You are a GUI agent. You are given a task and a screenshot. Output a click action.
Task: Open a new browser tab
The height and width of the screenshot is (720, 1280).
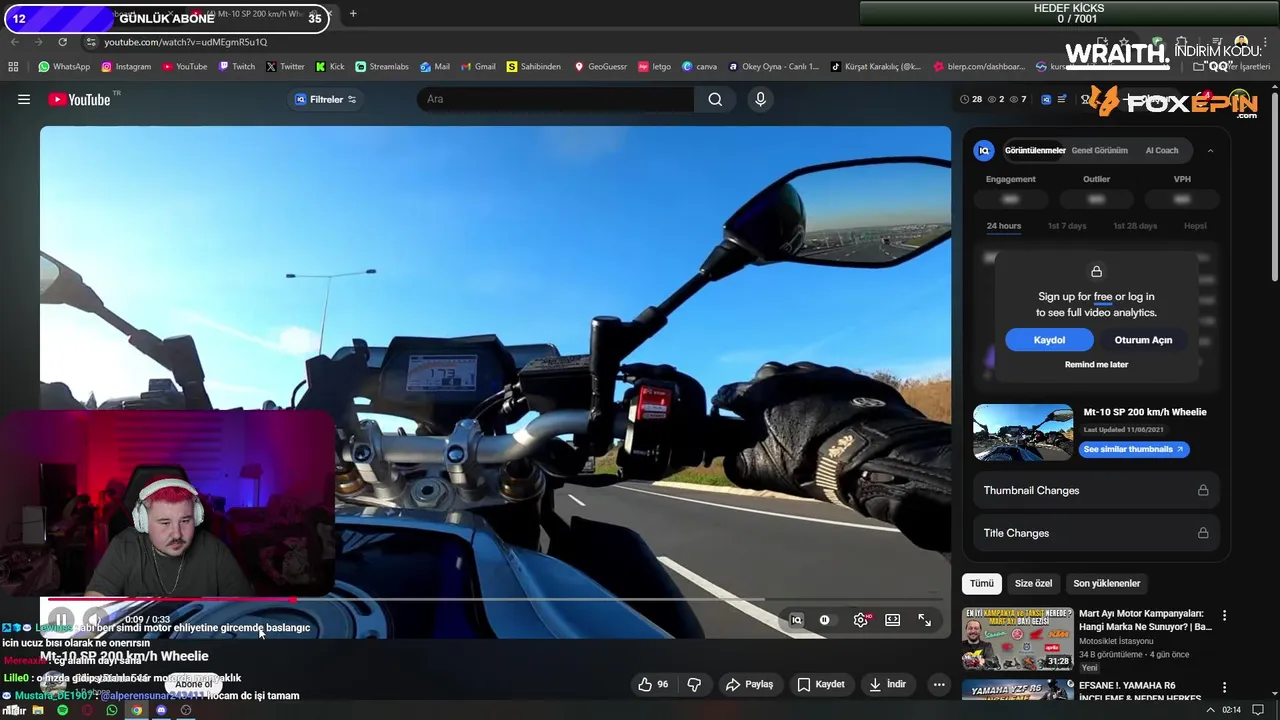353,14
